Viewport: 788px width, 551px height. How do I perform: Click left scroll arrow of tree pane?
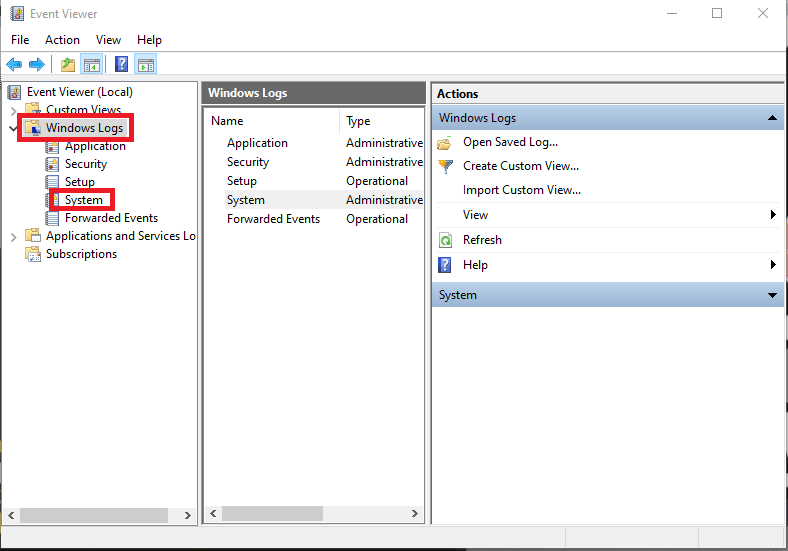pos(11,515)
